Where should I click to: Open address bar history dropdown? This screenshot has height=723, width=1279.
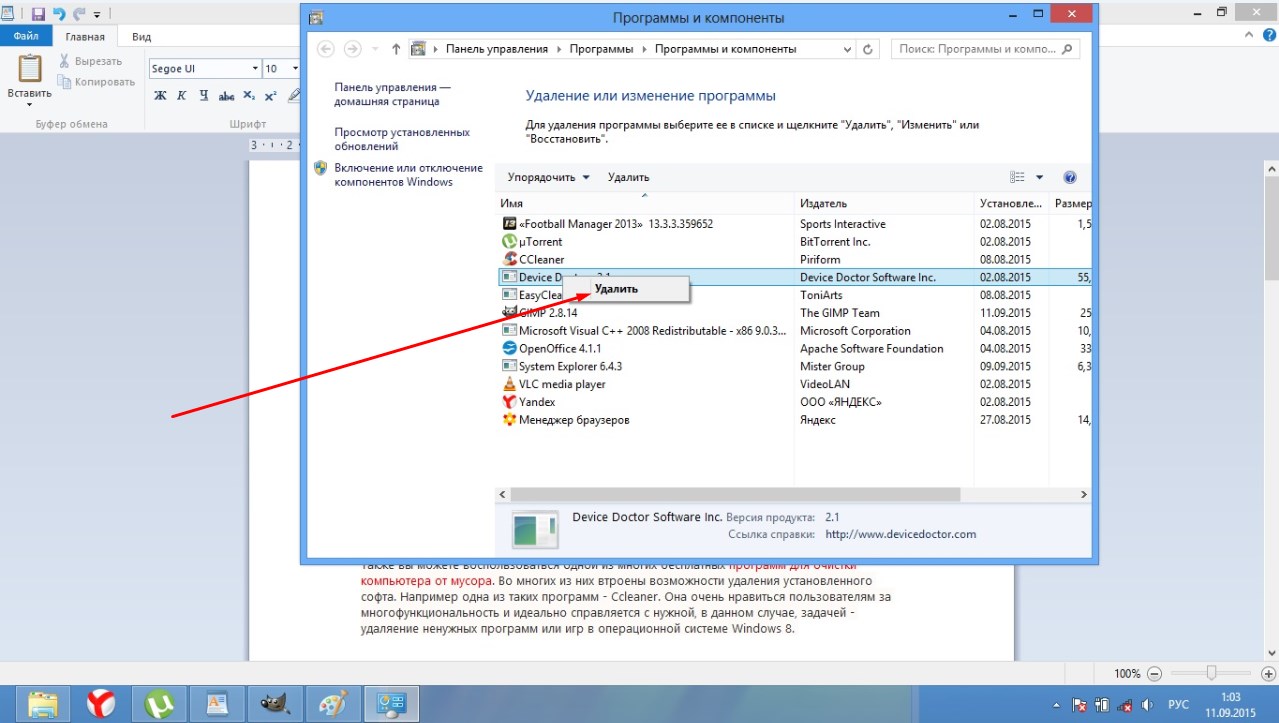pyautogui.click(x=847, y=49)
